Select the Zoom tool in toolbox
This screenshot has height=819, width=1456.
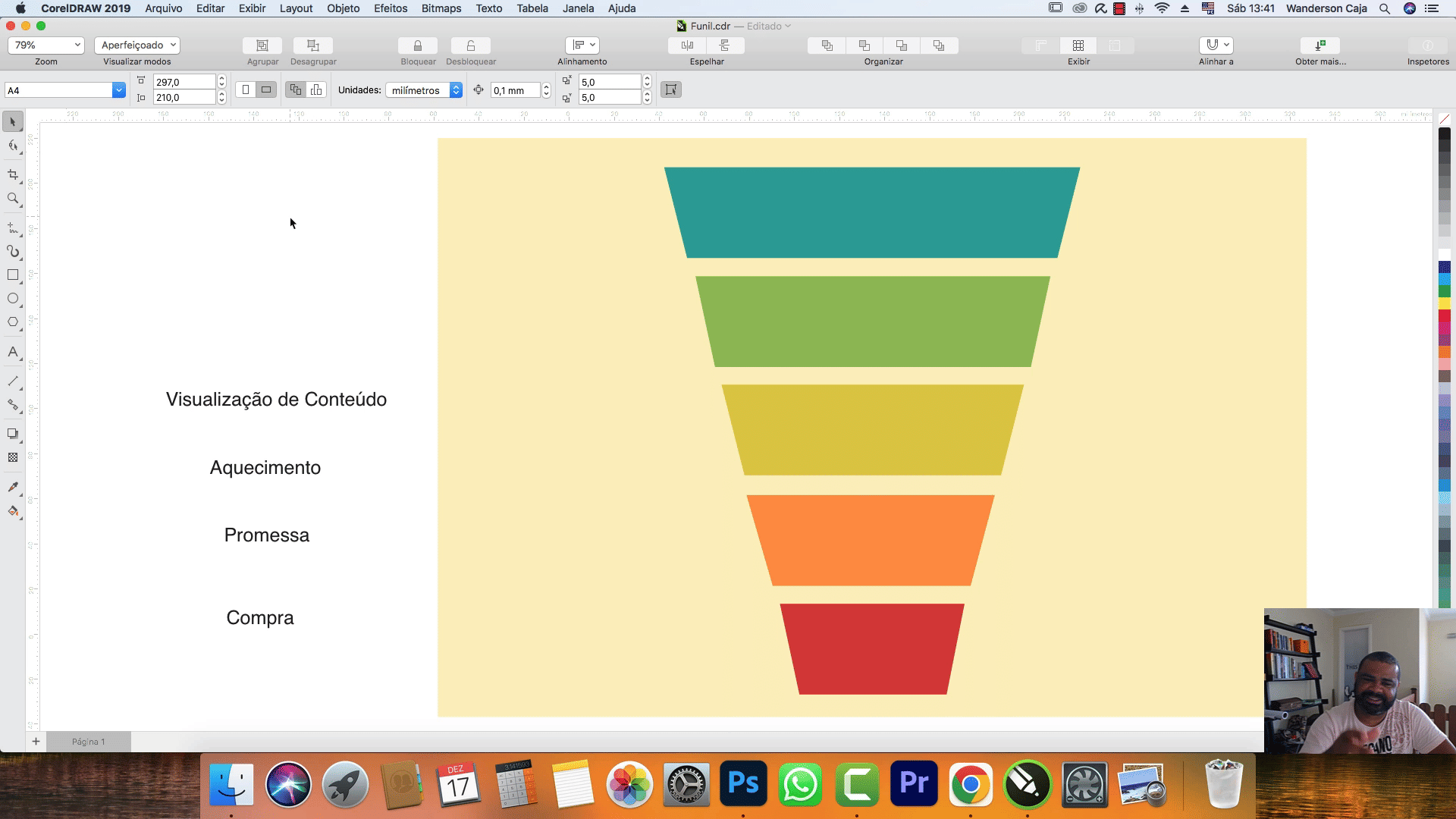[x=13, y=199]
